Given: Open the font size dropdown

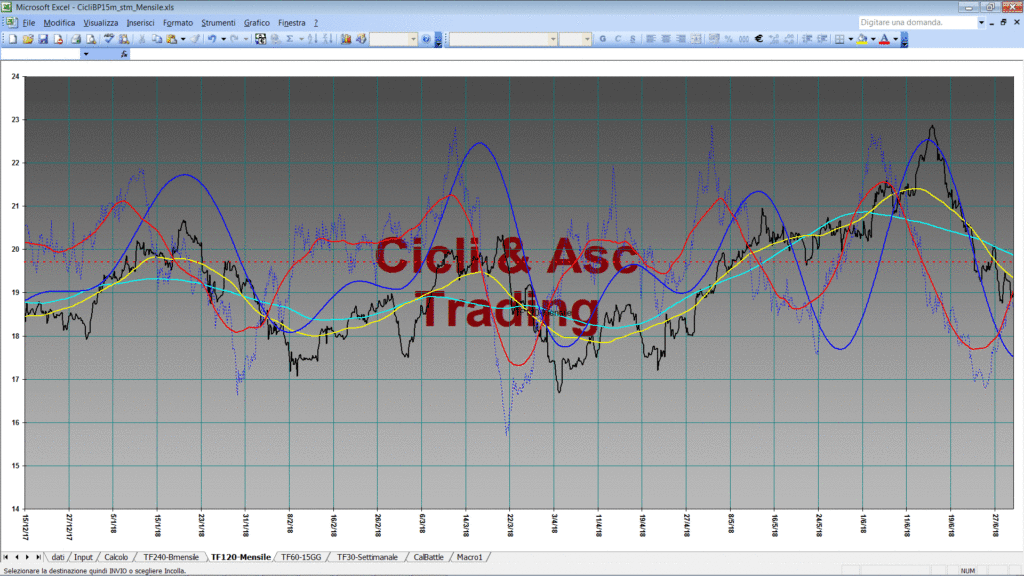Looking at the screenshot, I should click(586, 39).
